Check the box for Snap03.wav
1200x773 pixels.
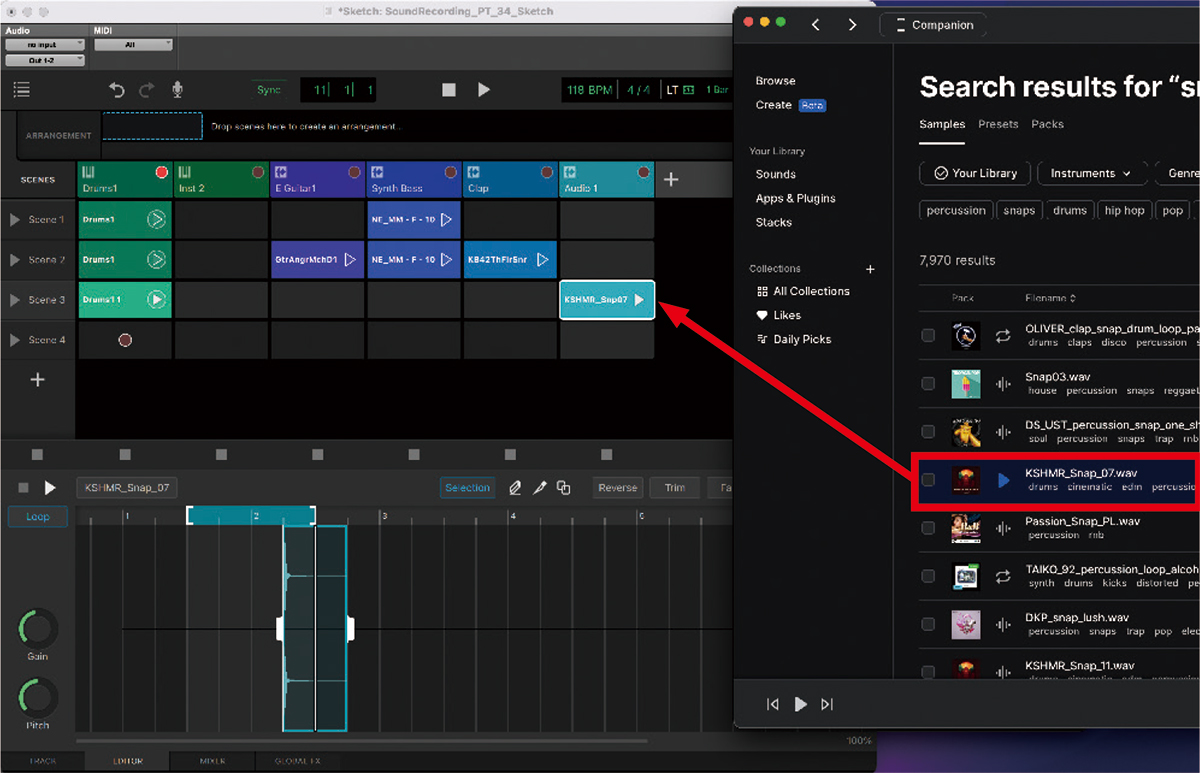point(928,384)
